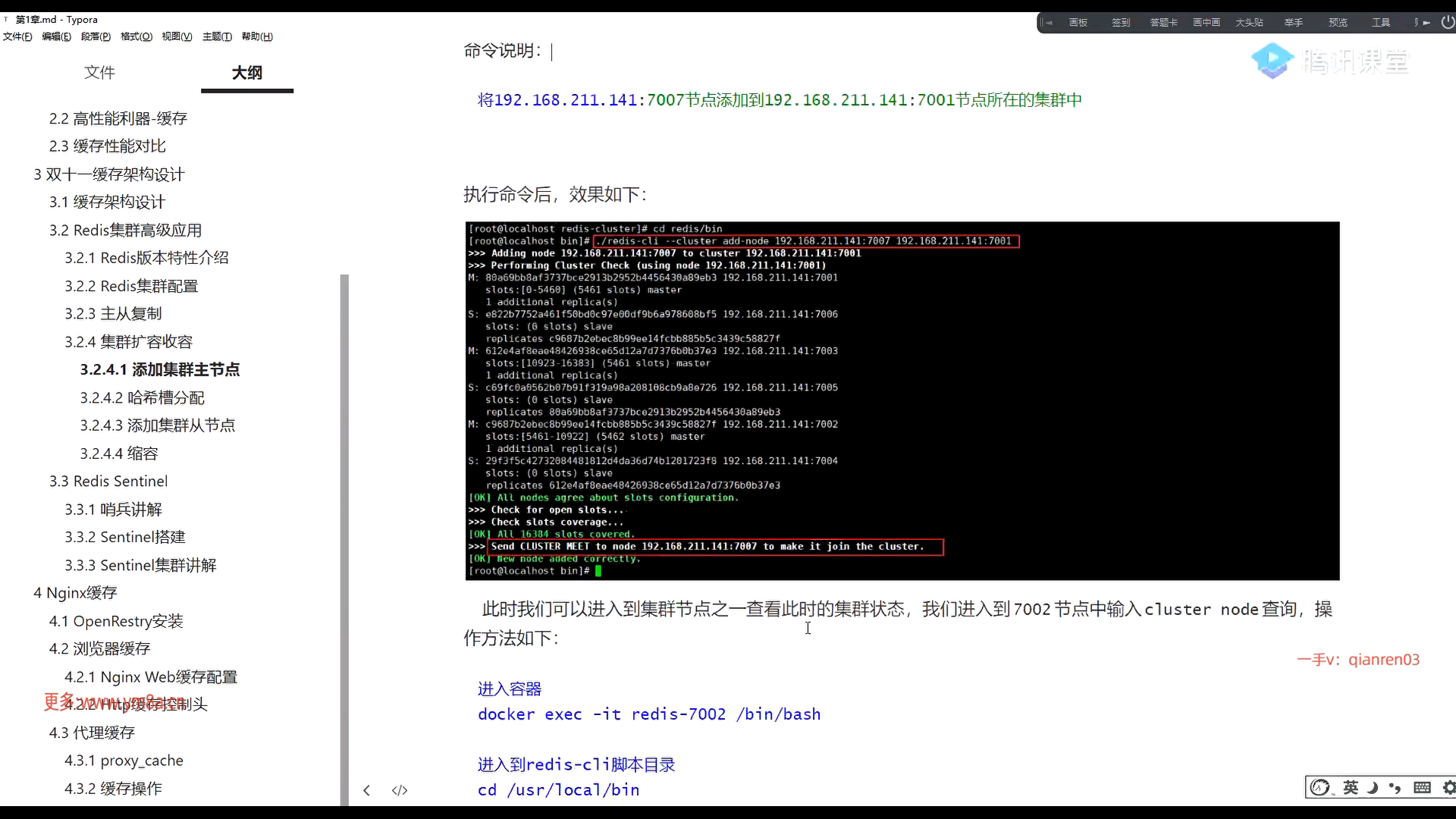Switch to the 文件 sidebar tab
1456x819 pixels.
coord(99,73)
